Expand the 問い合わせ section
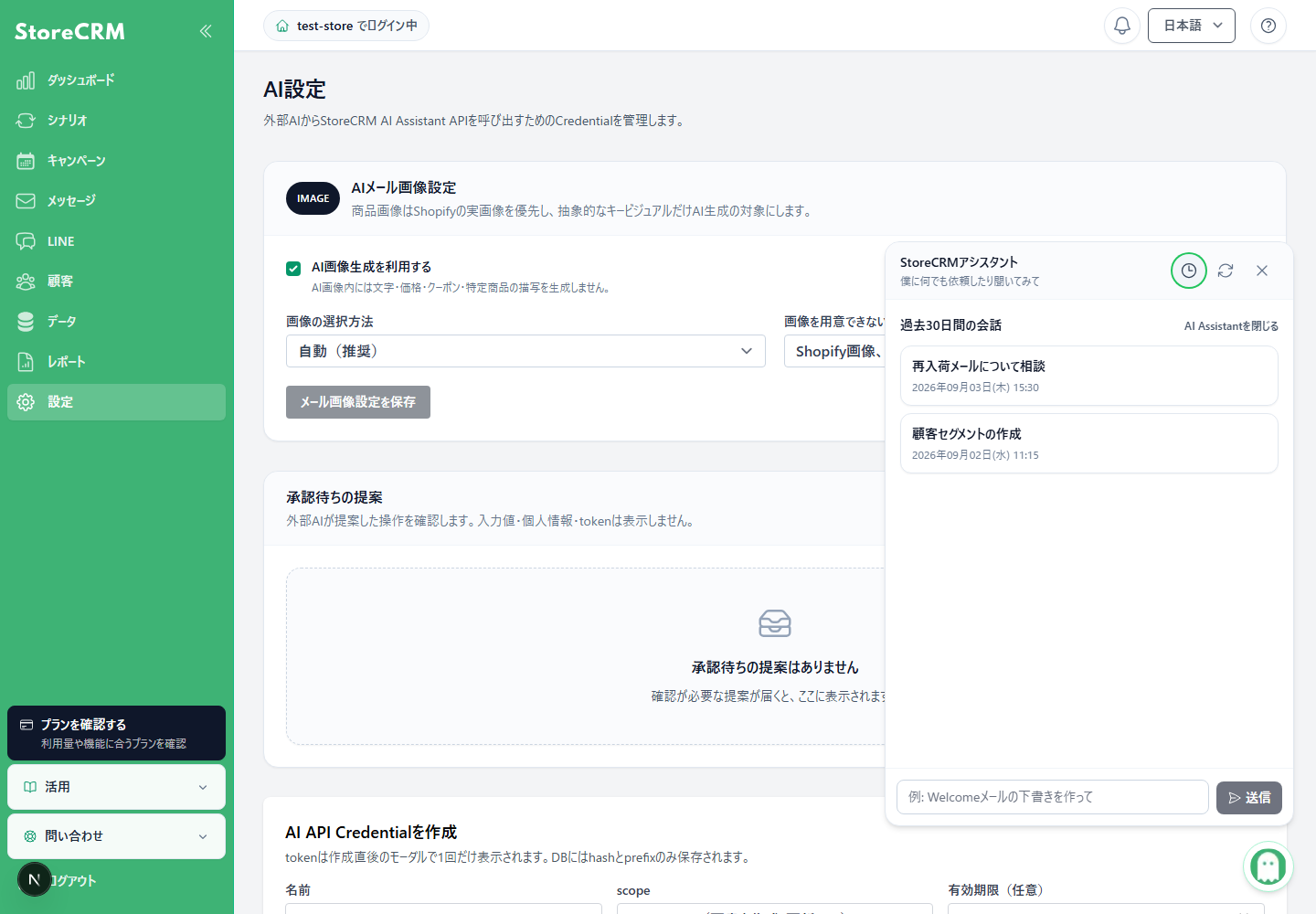Image resolution: width=1316 pixels, height=914 pixels. pyautogui.click(x=116, y=836)
